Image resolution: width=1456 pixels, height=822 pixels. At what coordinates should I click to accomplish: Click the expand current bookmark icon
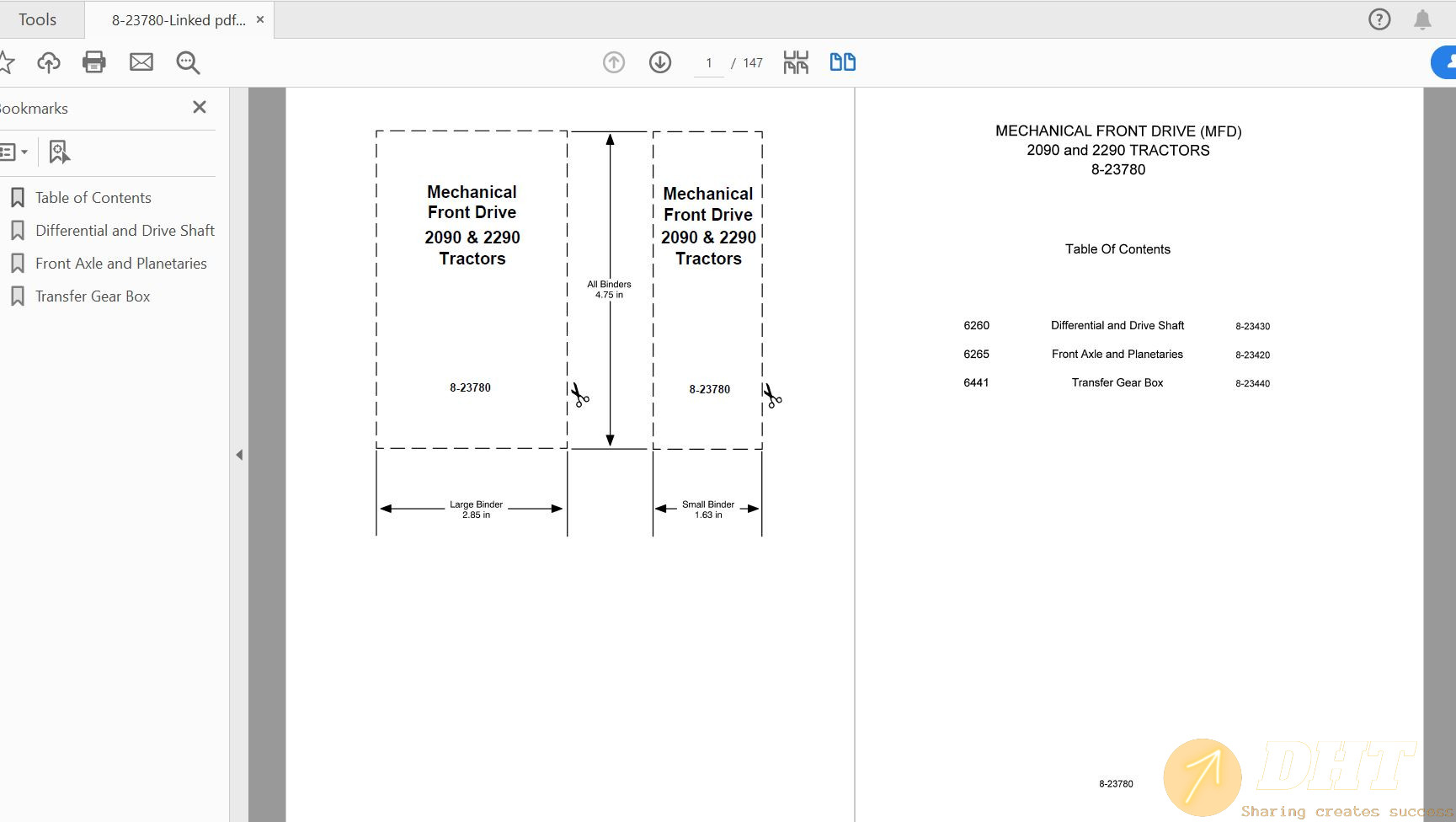(57, 152)
